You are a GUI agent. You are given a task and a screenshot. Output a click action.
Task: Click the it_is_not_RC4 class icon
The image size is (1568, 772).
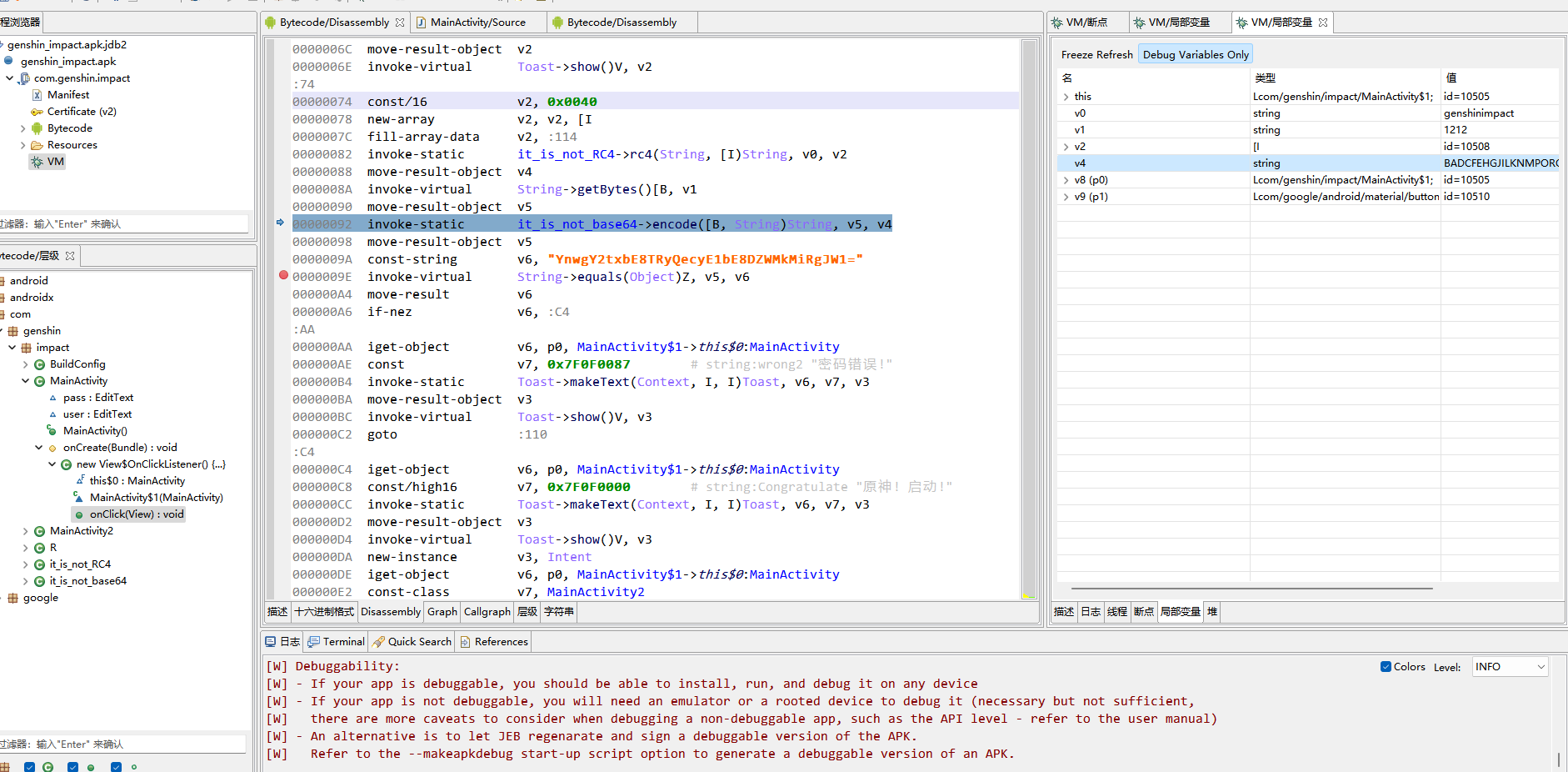pyautogui.click(x=39, y=564)
